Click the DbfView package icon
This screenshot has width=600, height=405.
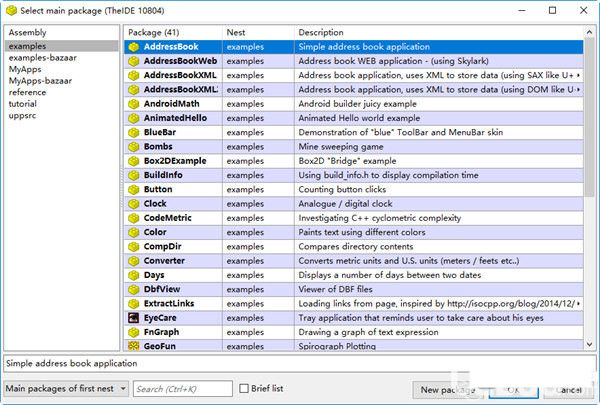(x=134, y=289)
